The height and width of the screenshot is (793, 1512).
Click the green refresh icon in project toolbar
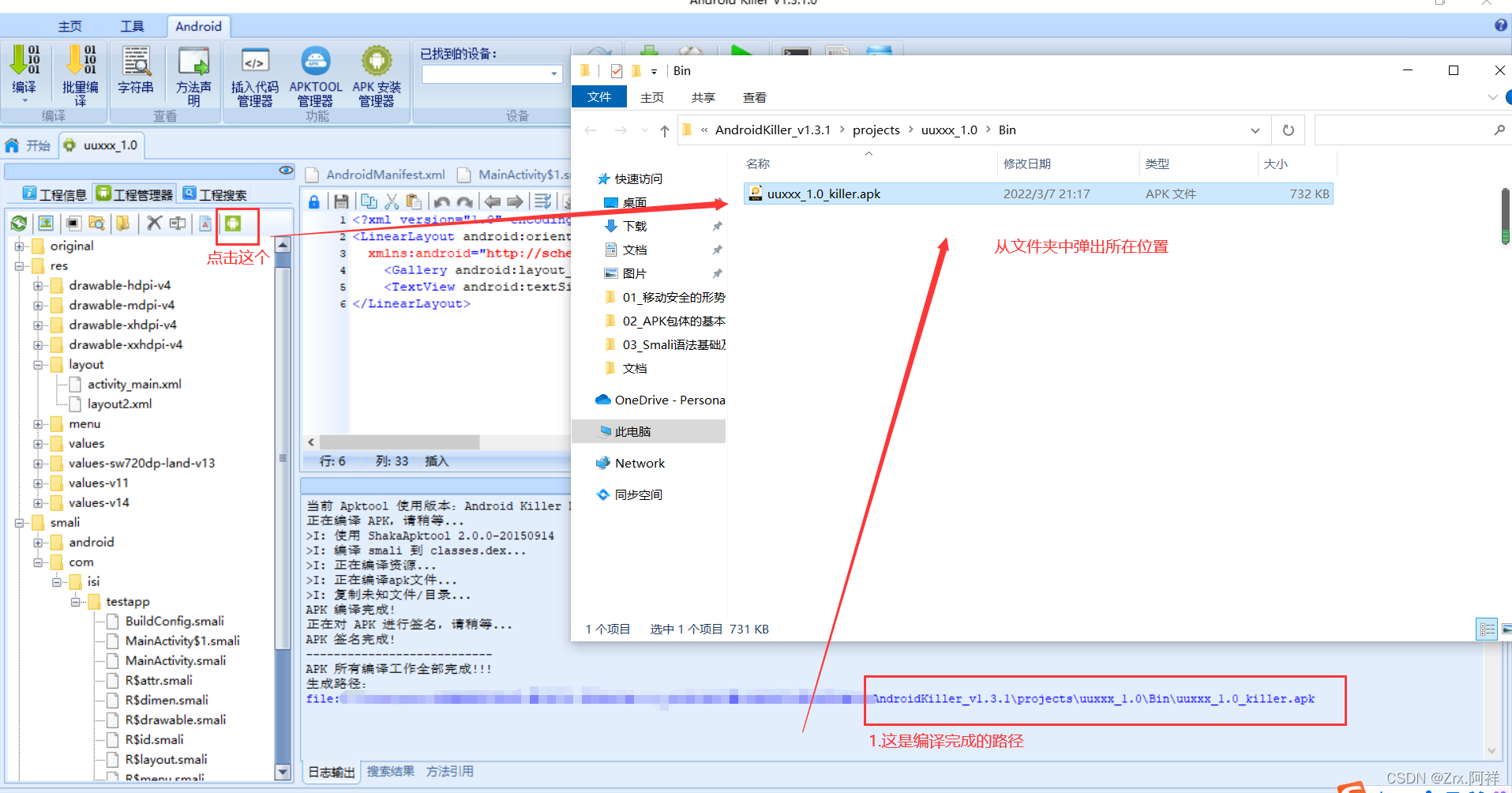click(x=19, y=224)
